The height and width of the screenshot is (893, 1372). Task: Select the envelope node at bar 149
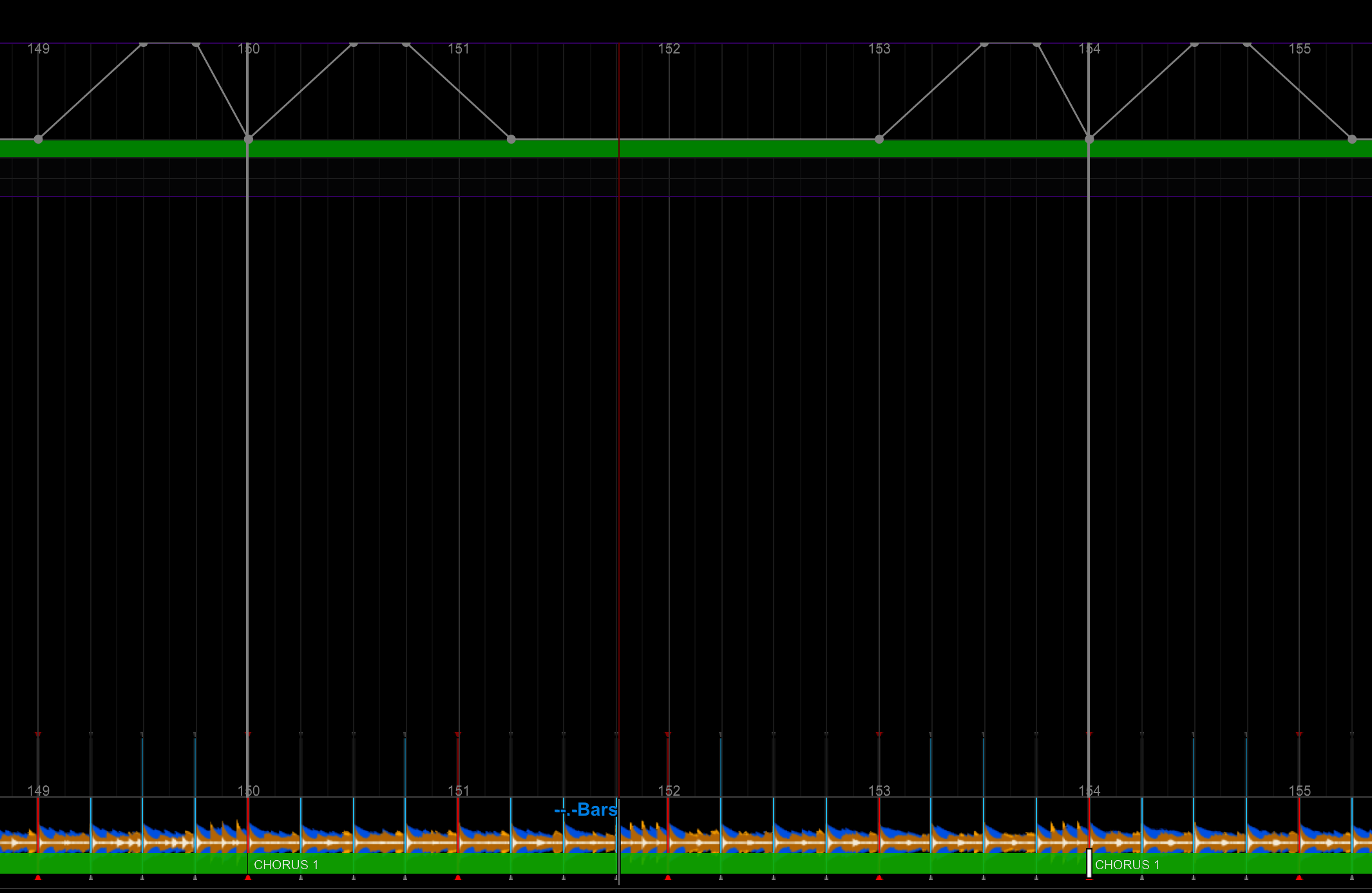(x=38, y=139)
